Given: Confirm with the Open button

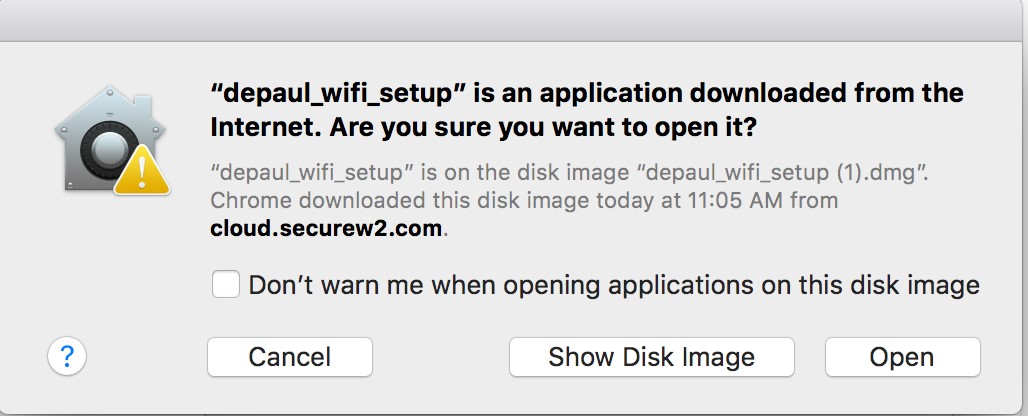Looking at the screenshot, I should pos(903,357).
